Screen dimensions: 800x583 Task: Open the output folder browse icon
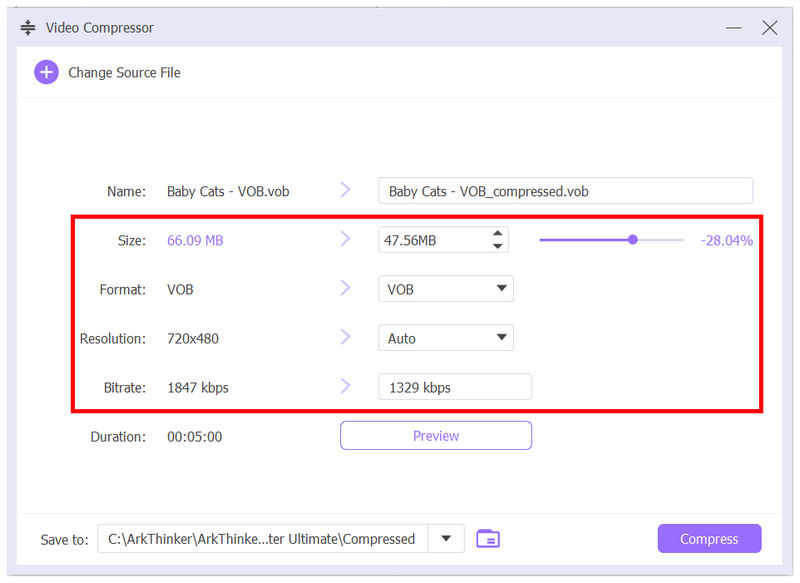pyautogui.click(x=488, y=538)
